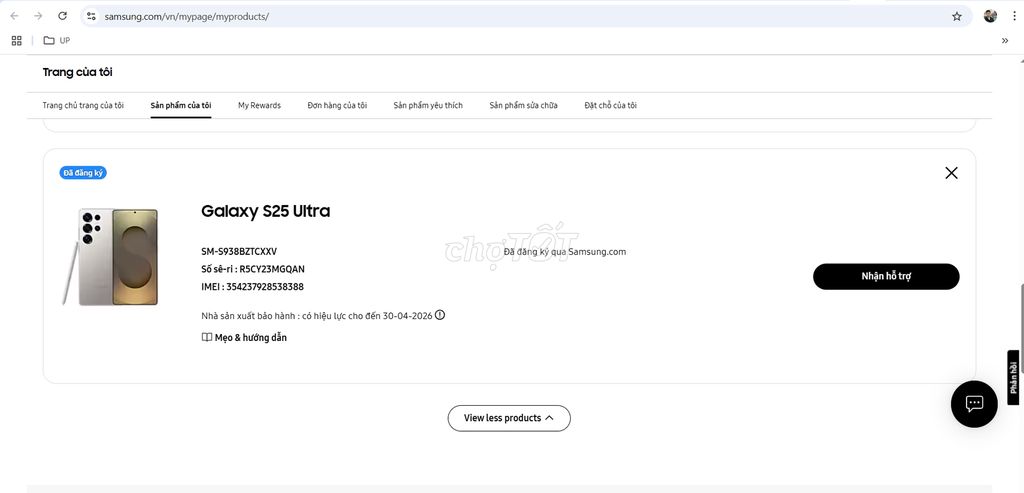Open the Phản hồi feedback tab
Viewport: 1024px width, 493px height.
click(1014, 377)
